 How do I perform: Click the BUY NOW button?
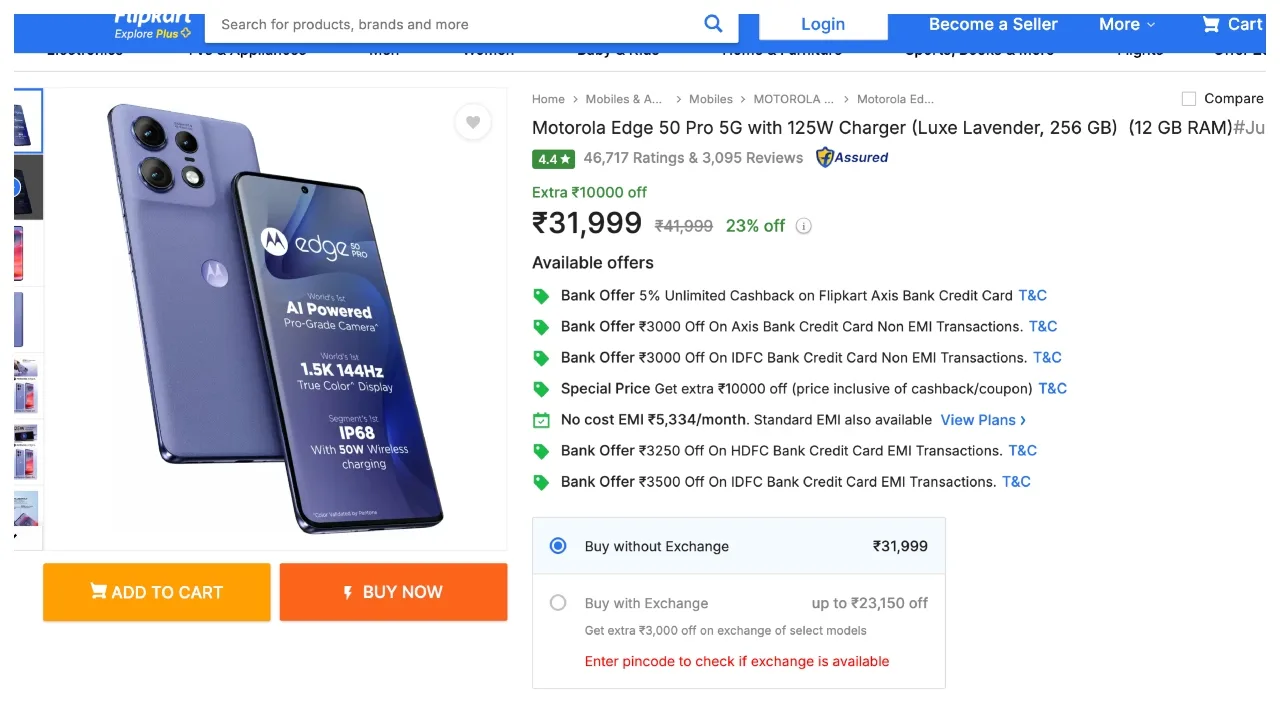(x=393, y=592)
